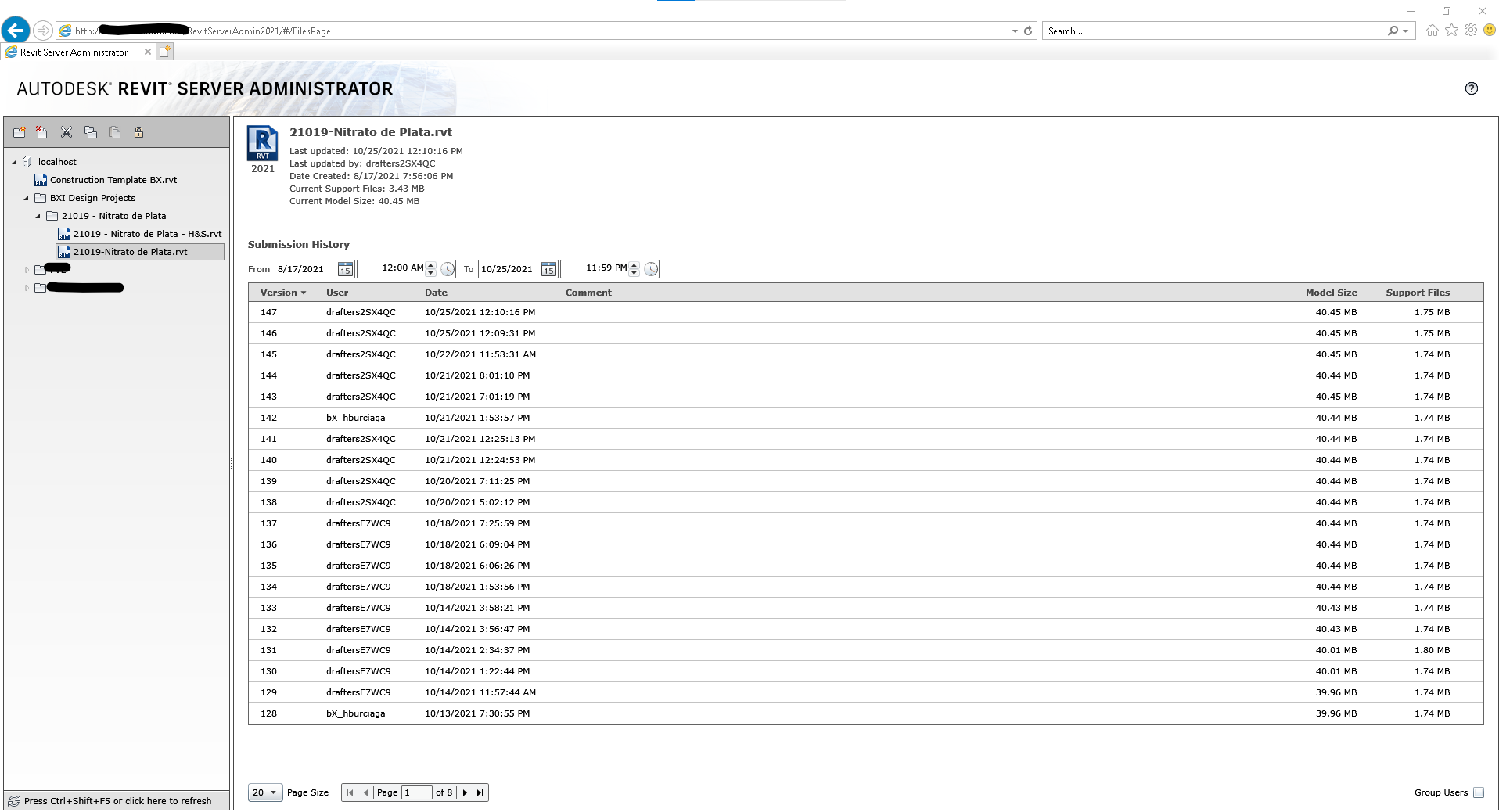
Task: Sort by the Date column header
Action: coord(436,293)
